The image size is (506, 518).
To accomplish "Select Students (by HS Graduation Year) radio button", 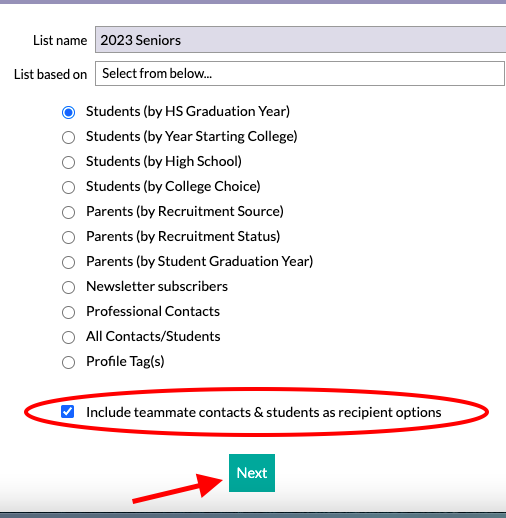I will point(68,112).
